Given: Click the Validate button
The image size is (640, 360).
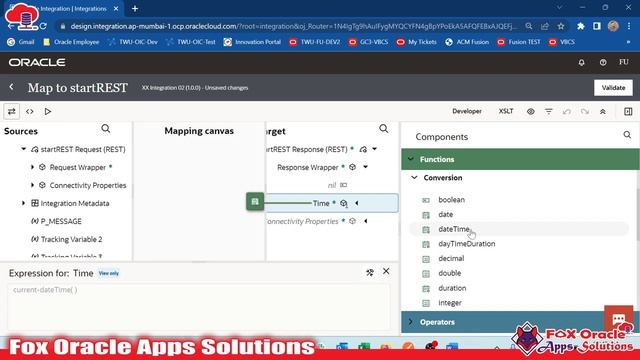Looking at the screenshot, I should 613,88.
